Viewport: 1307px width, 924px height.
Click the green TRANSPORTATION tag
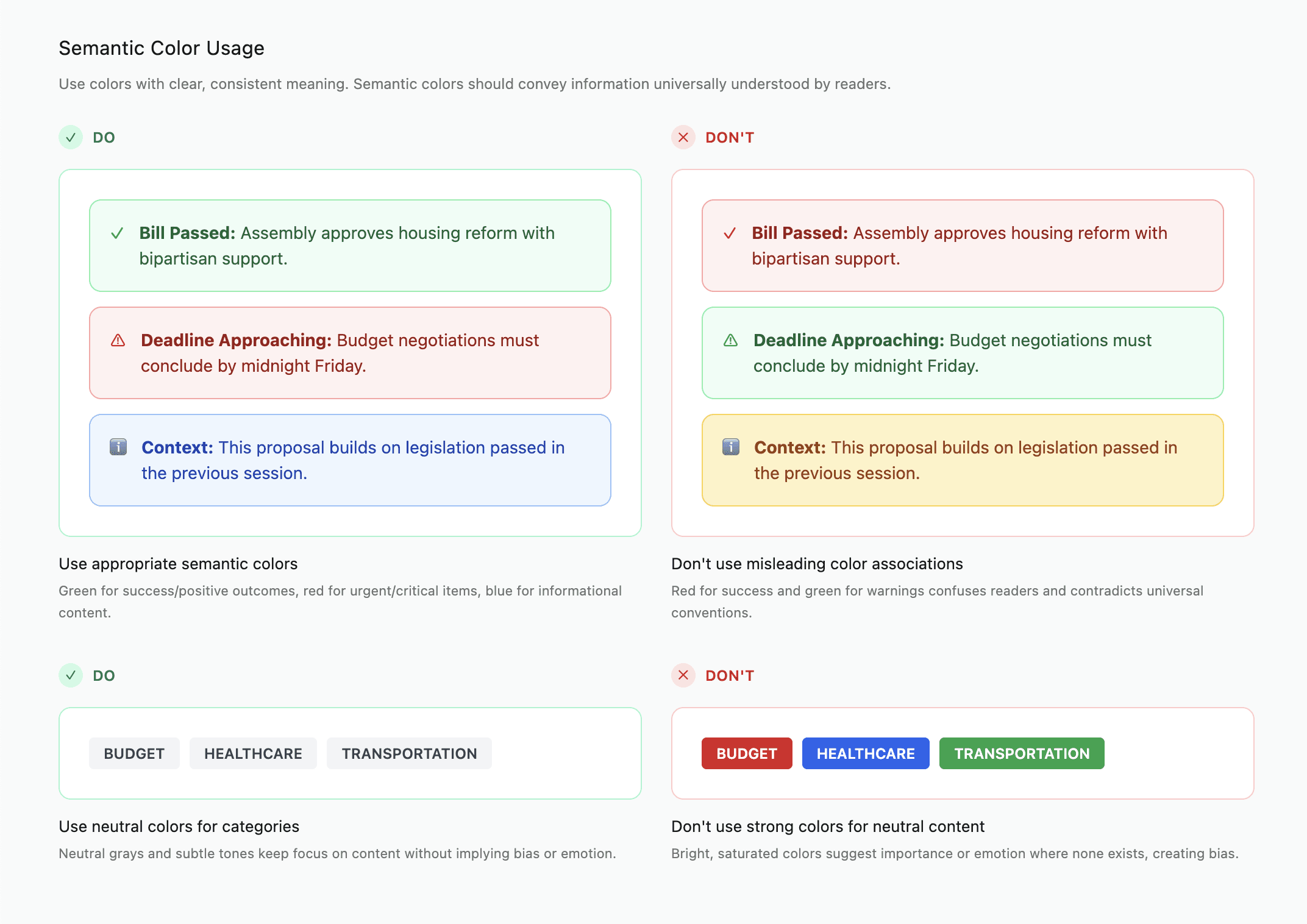tap(1022, 754)
